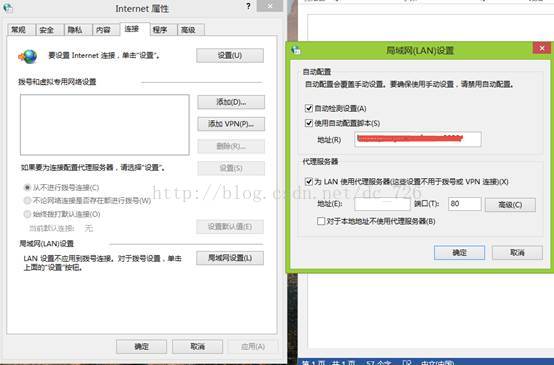
Task: Click the LAN settings dialog title icon
Action: (296, 50)
